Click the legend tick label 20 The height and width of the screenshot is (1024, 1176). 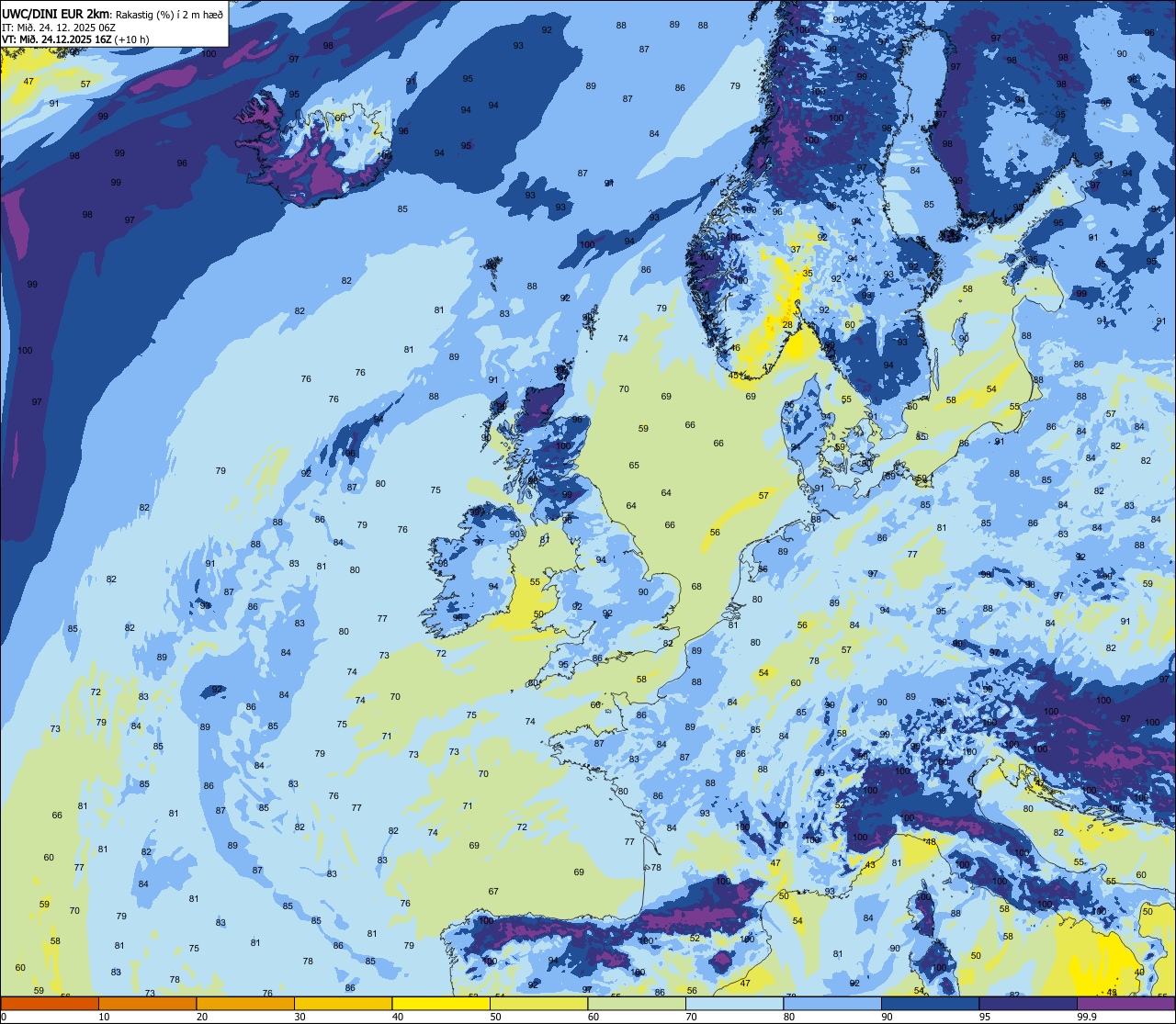click(202, 1017)
